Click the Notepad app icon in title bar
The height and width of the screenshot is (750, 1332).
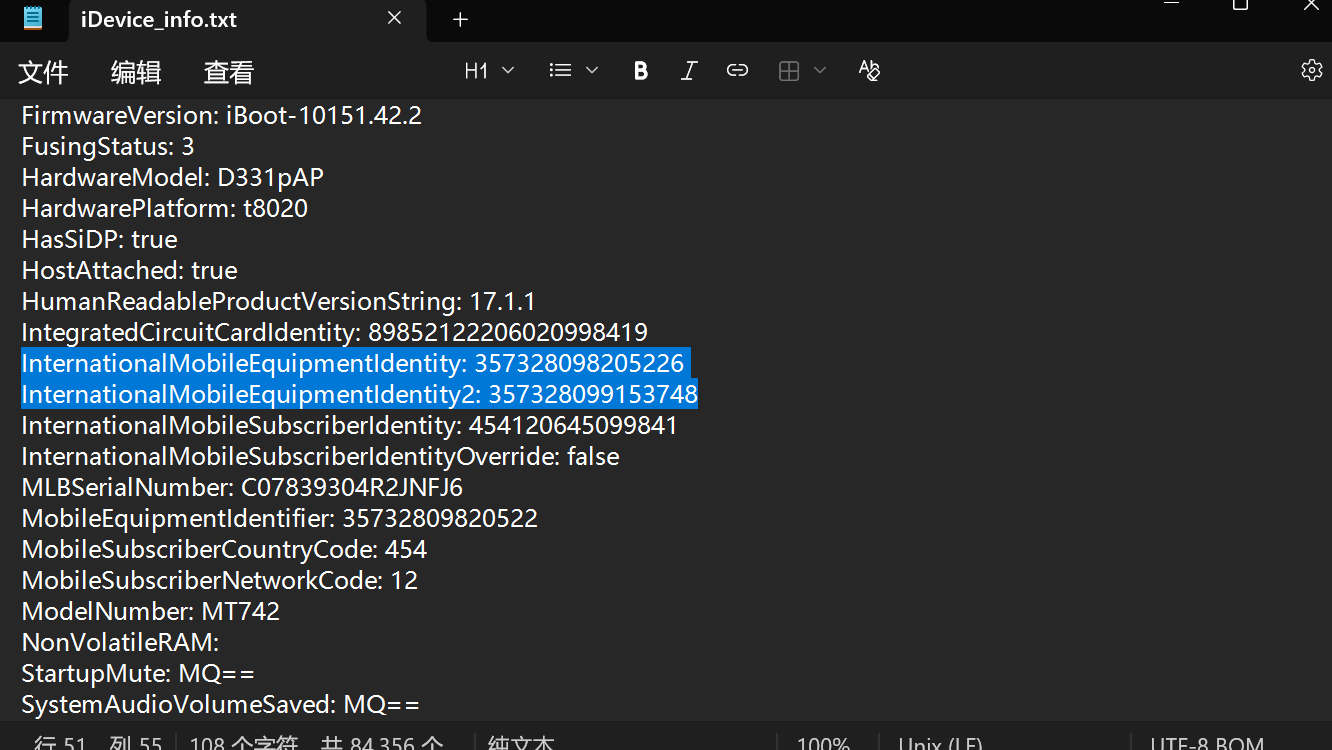pos(33,18)
